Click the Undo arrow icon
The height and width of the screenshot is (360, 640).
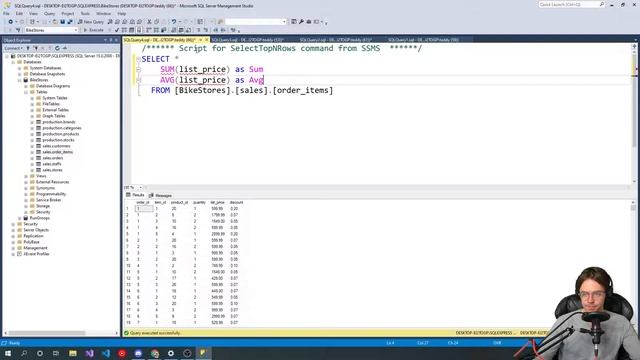tap(174, 22)
